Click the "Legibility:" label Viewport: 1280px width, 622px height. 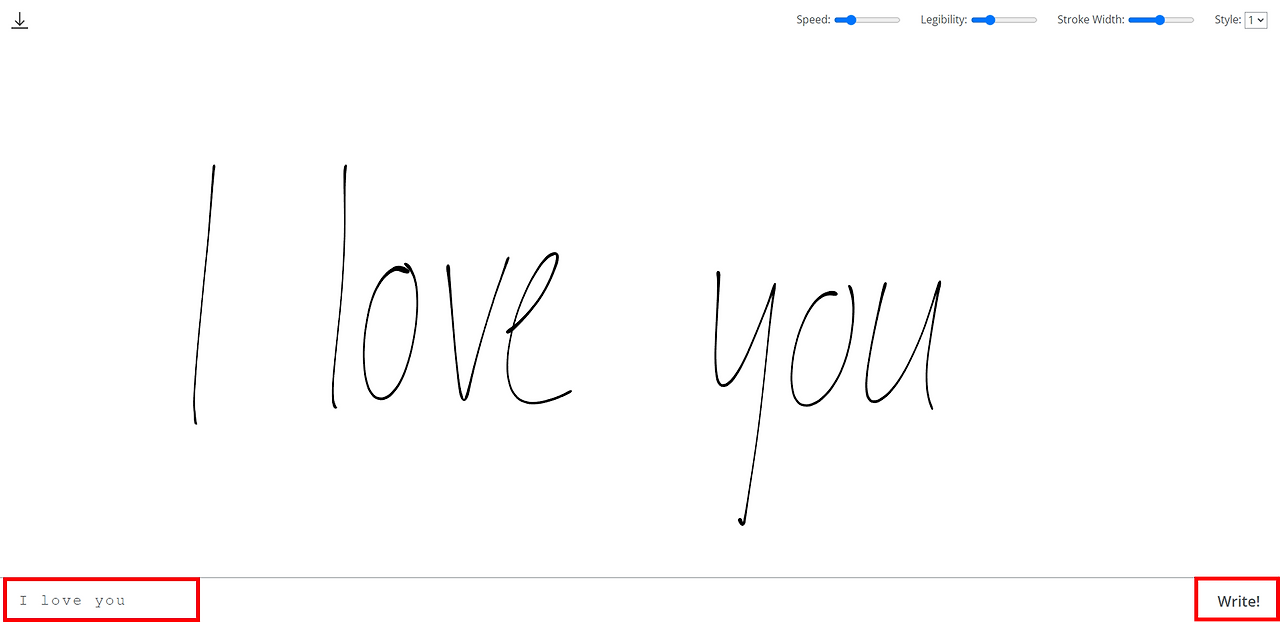943,19
